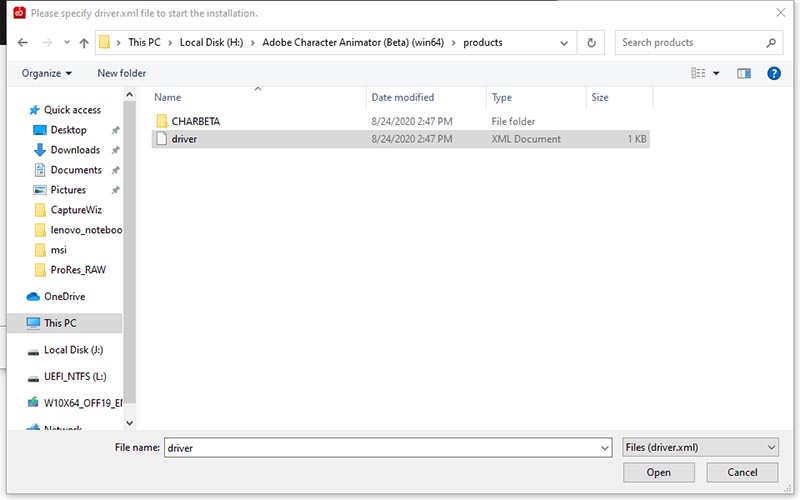
Task: Select OneDrive in the navigation pane
Action: 64,296
